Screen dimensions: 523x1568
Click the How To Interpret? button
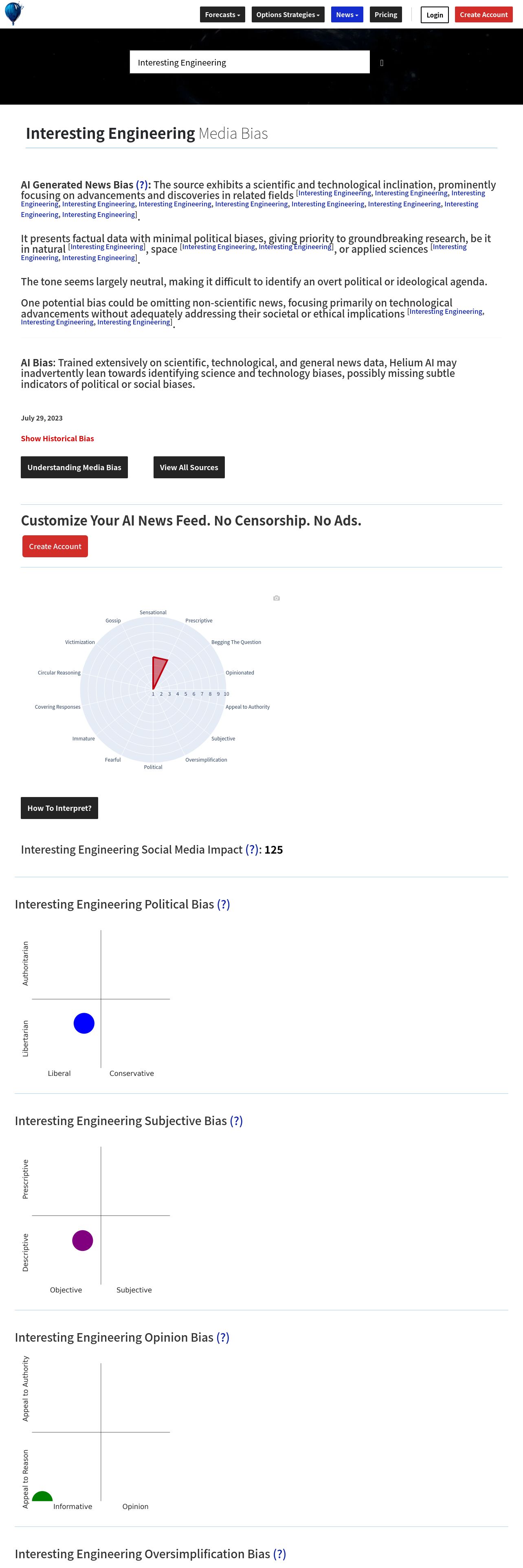(x=59, y=808)
